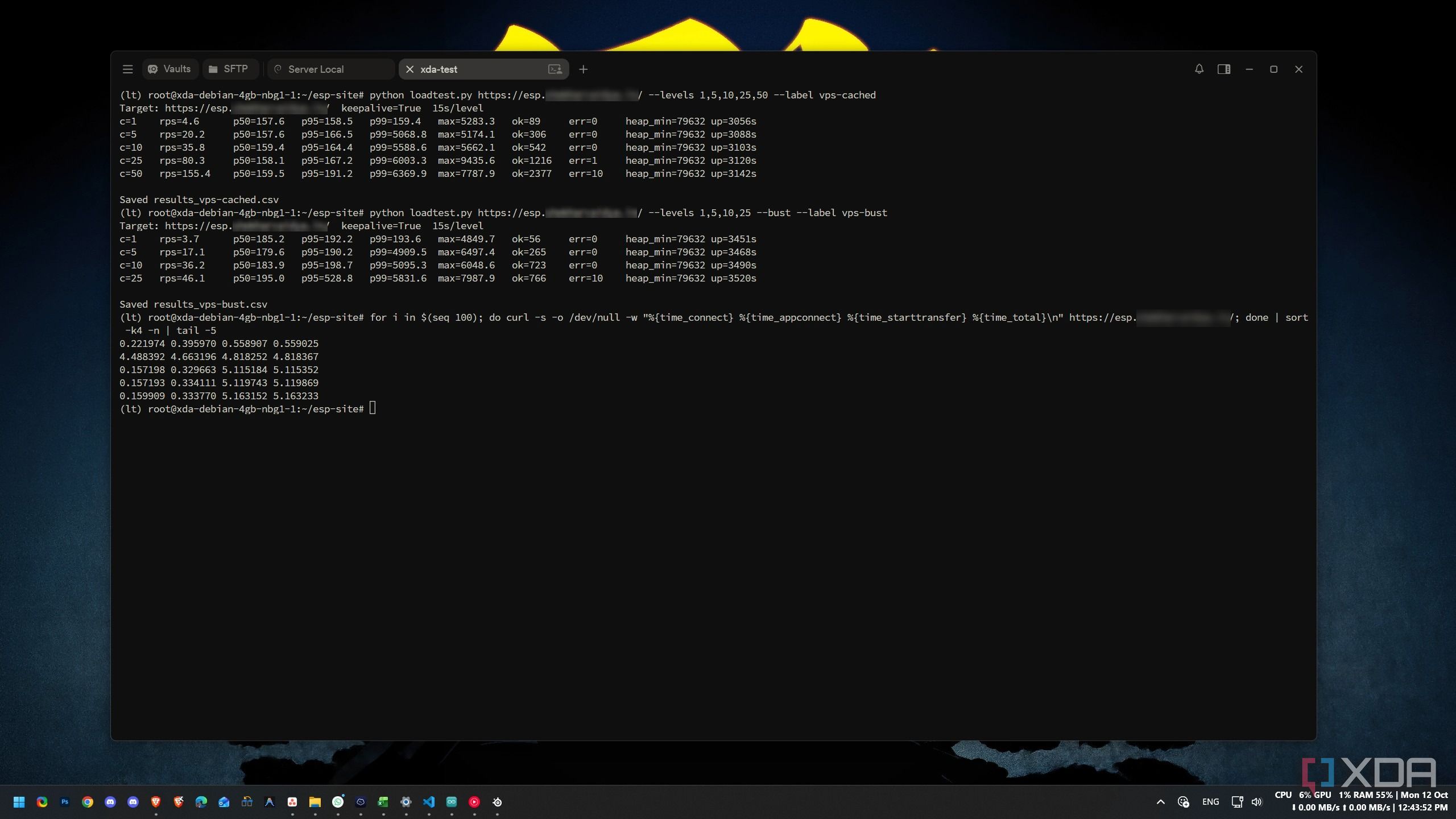This screenshot has height=819, width=1456.
Task: Open Brave browser from the taskbar
Action: point(156,802)
